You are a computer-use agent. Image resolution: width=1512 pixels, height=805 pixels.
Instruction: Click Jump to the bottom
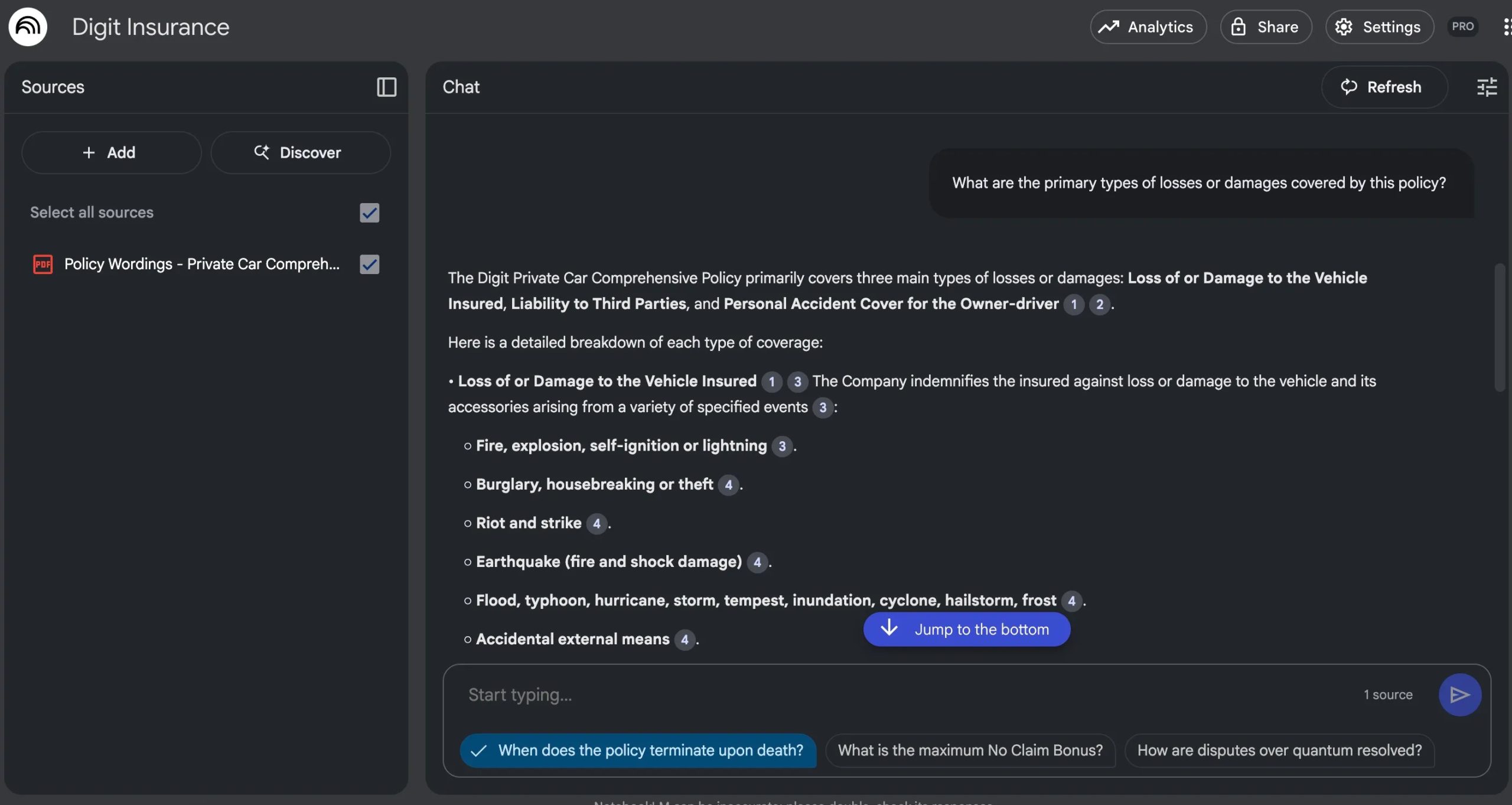(x=966, y=629)
